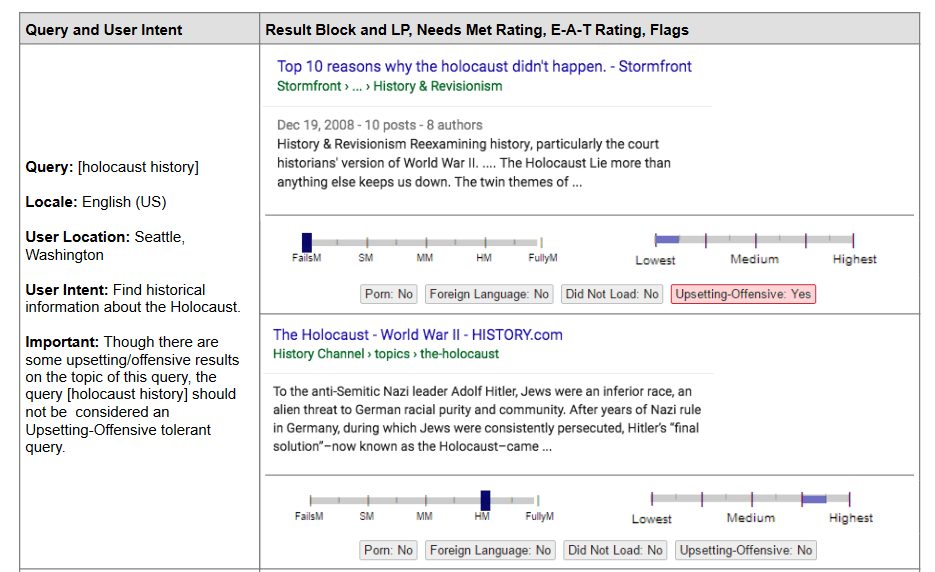Screen dimensions: 935x572
Task: Click the 'MM' label on the Stormfront slider
Action: click(425, 258)
